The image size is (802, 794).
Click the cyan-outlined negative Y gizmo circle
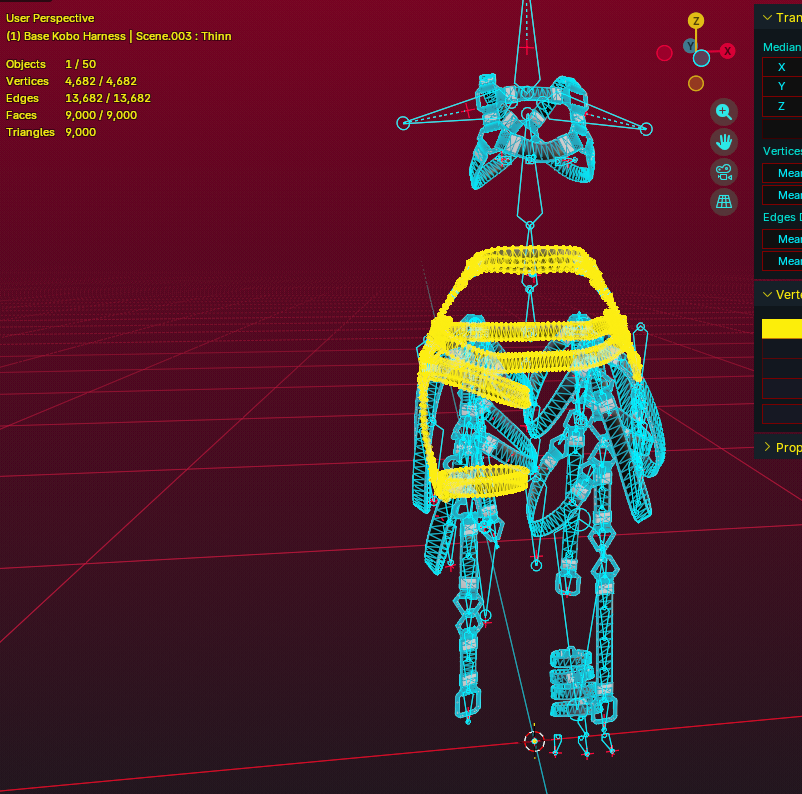(701, 58)
